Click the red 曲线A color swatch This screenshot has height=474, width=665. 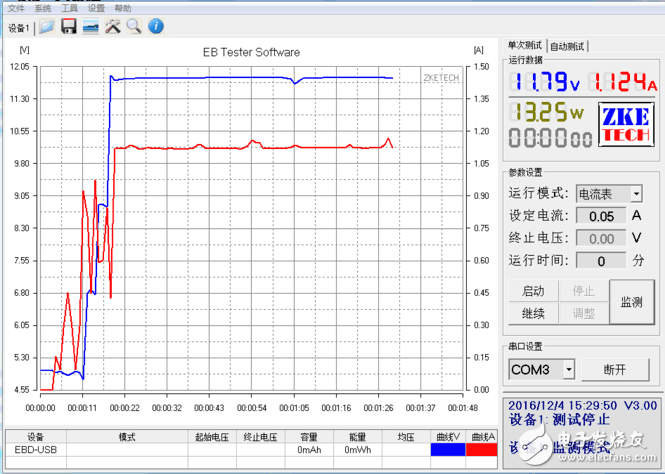point(483,452)
